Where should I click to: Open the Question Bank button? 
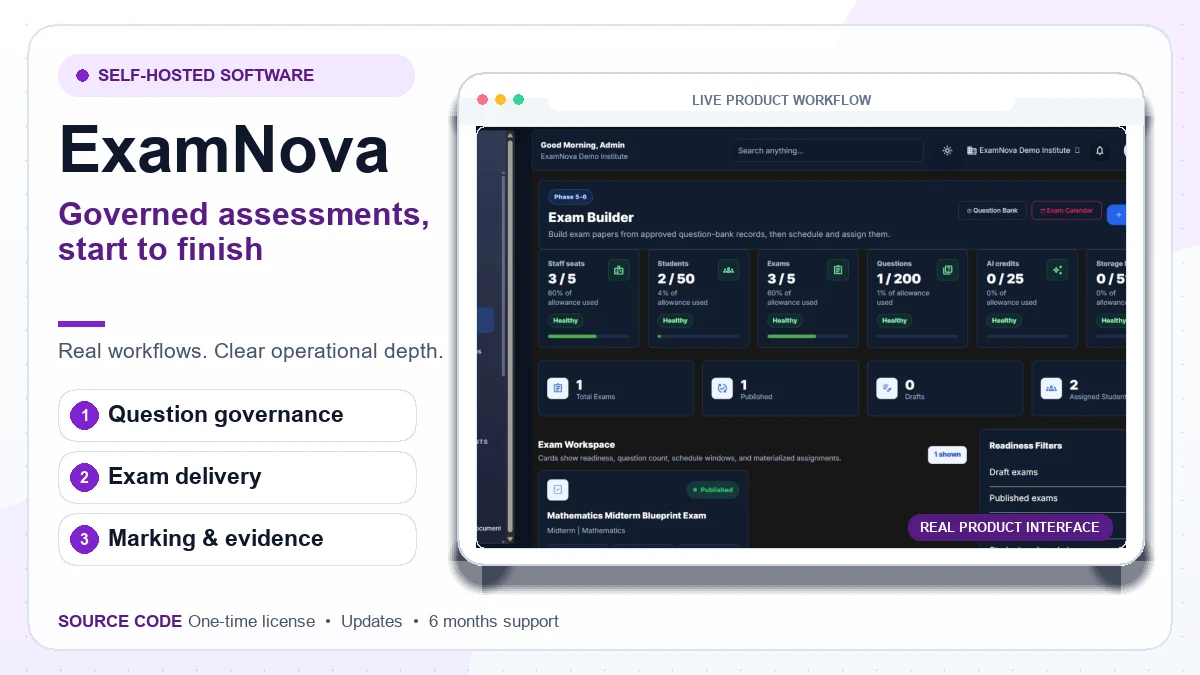(x=992, y=211)
